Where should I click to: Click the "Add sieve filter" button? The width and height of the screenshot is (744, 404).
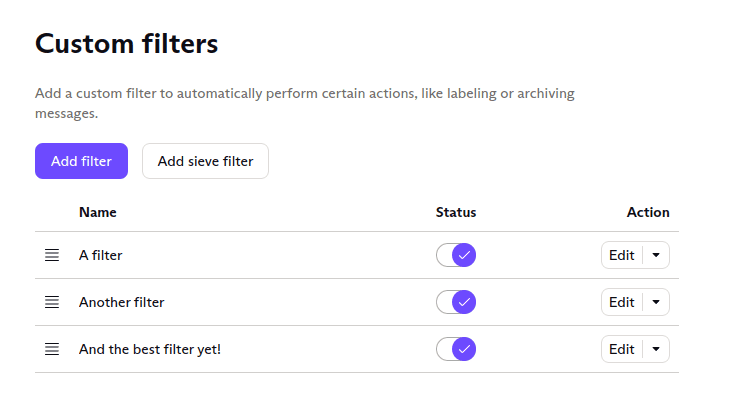coord(205,161)
